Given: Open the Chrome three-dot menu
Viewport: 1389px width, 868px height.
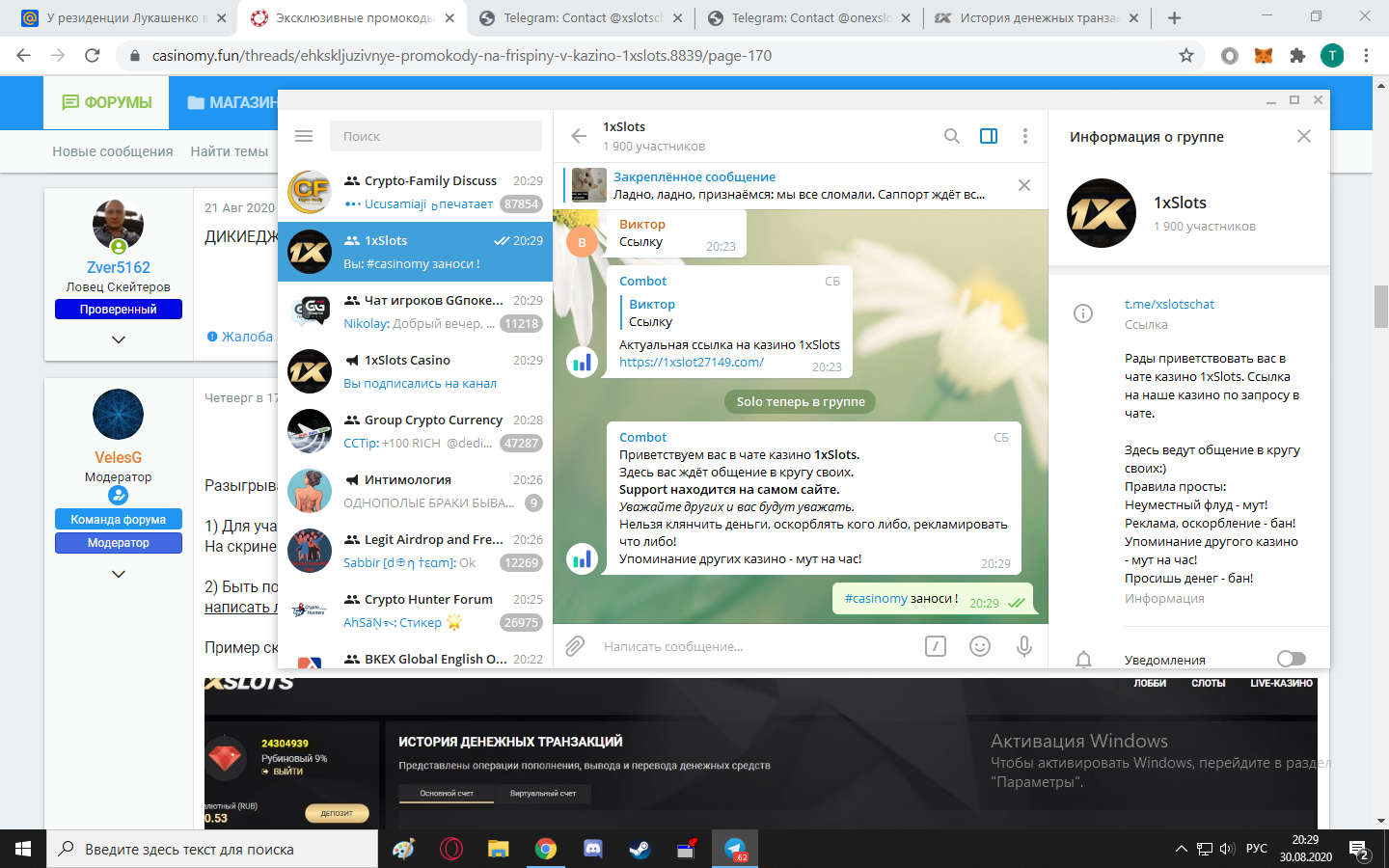Looking at the screenshot, I should pyautogui.click(x=1366, y=56).
